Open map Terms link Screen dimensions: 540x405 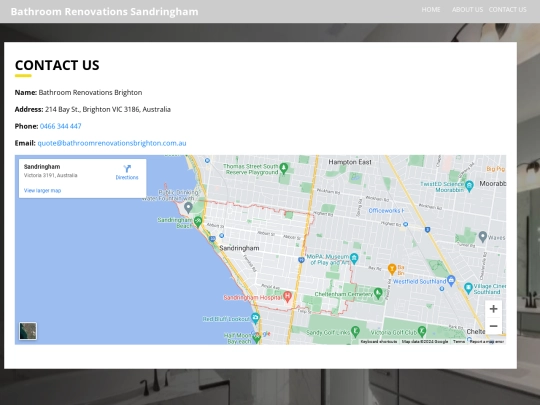click(x=459, y=342)
